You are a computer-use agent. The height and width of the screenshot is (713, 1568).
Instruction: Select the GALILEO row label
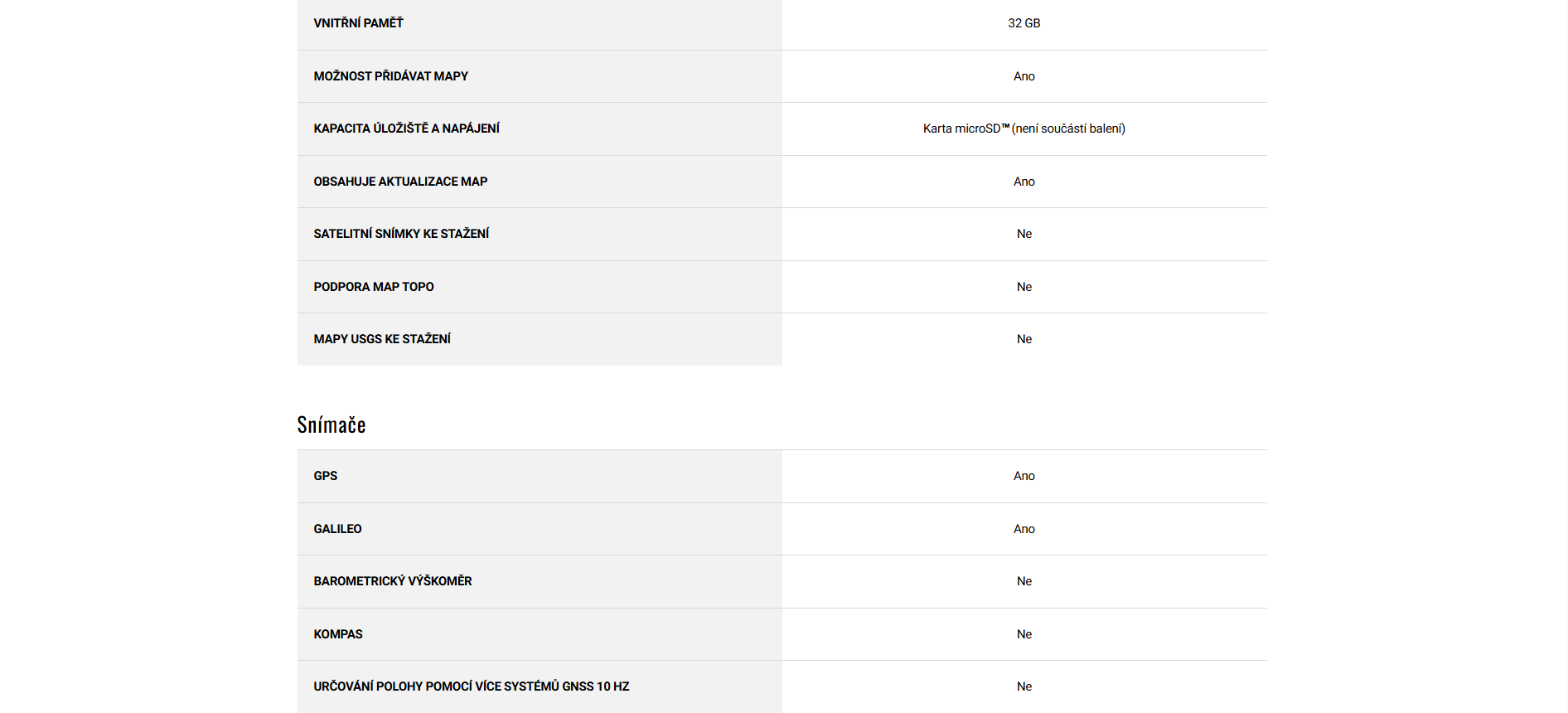337,529
